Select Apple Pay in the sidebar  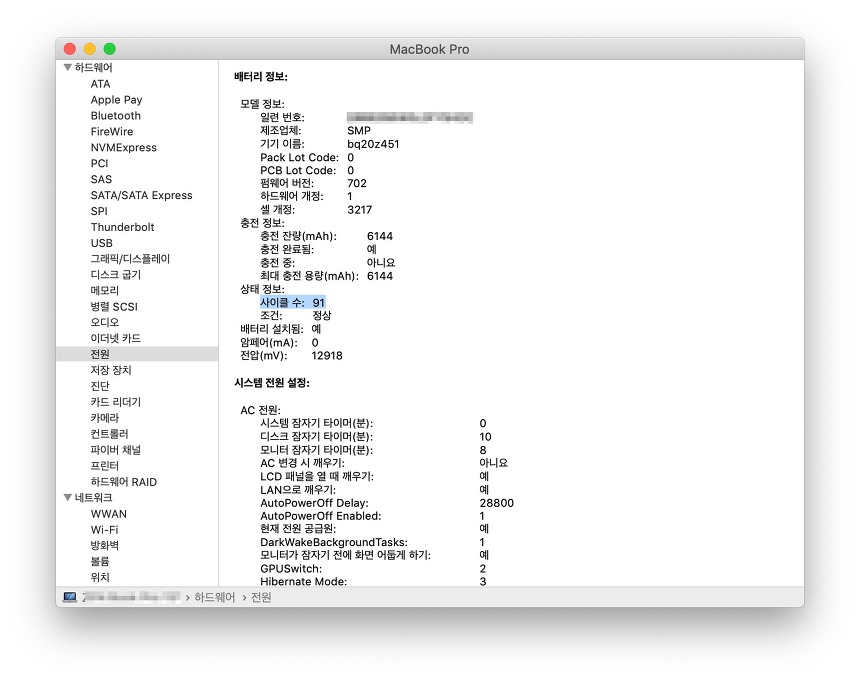[x=116, y=100]
